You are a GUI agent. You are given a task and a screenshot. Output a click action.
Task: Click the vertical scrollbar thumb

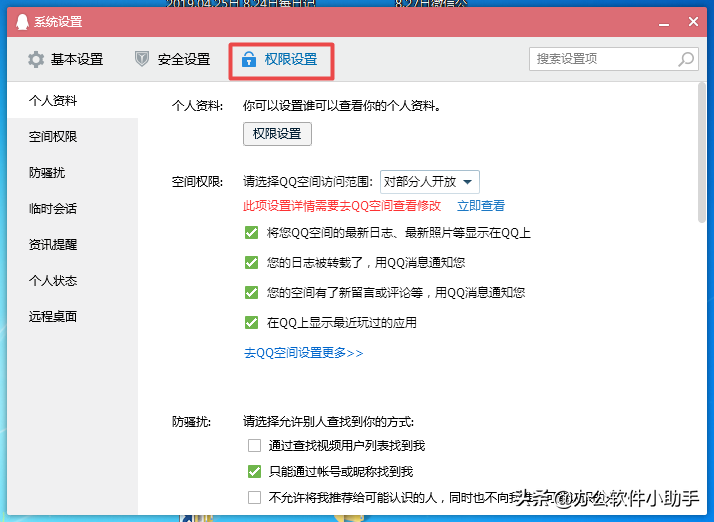(x=702, y=153)
